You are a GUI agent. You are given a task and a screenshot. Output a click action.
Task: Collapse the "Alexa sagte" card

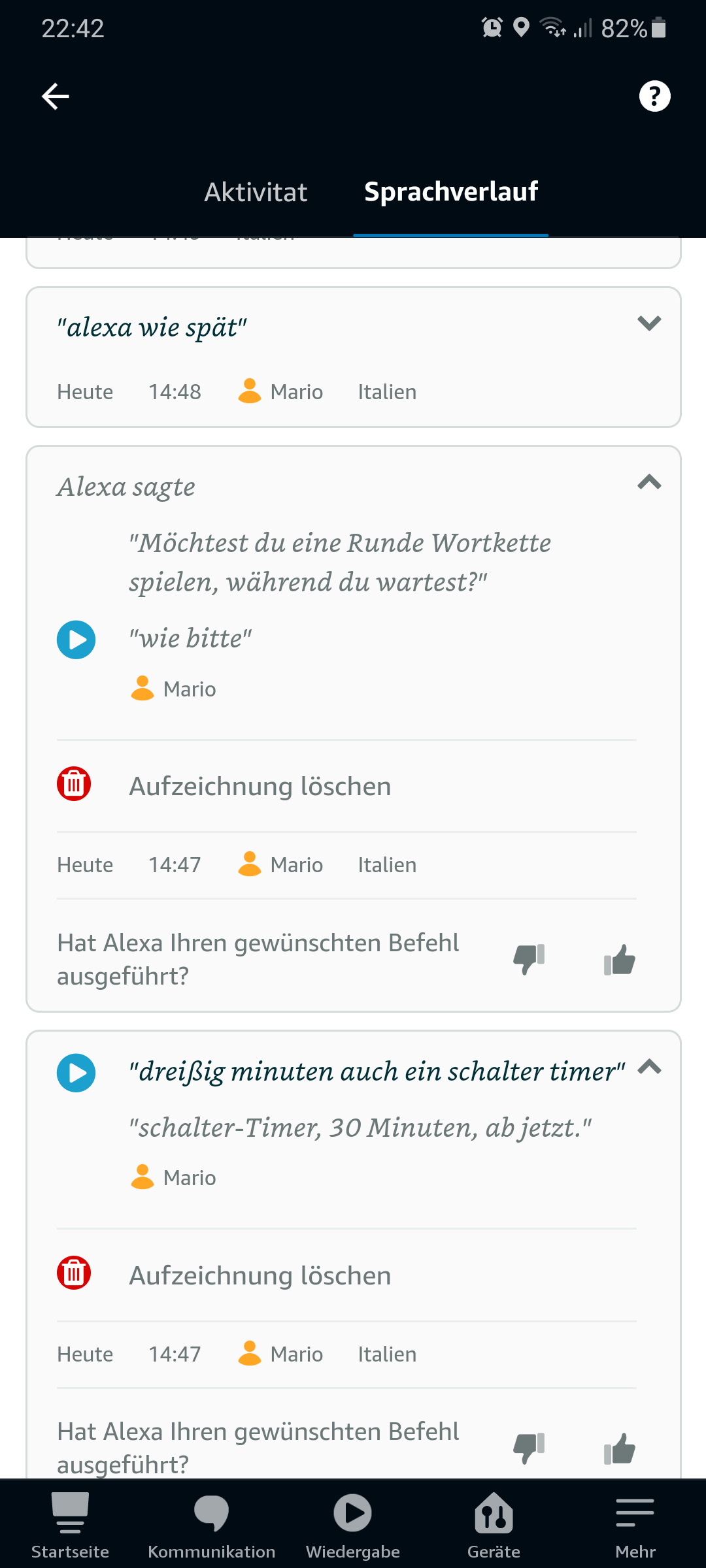coord(649,482)
